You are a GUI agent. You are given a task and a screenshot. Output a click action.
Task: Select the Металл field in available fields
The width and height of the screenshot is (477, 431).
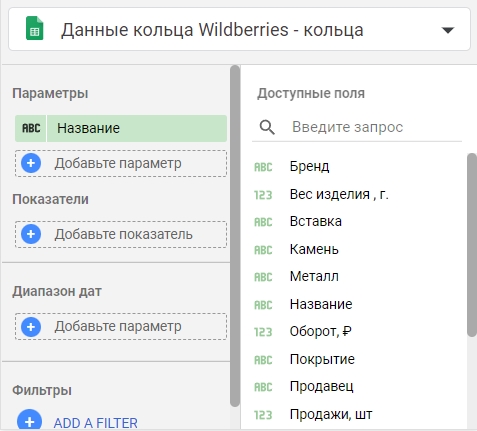pyautogui.click(x=314, y=276)
